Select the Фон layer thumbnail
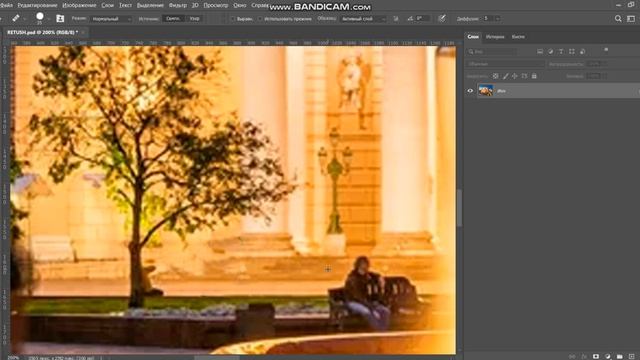Image resolution: width=640 pixels, height=360 pixels. coord(485,91)
